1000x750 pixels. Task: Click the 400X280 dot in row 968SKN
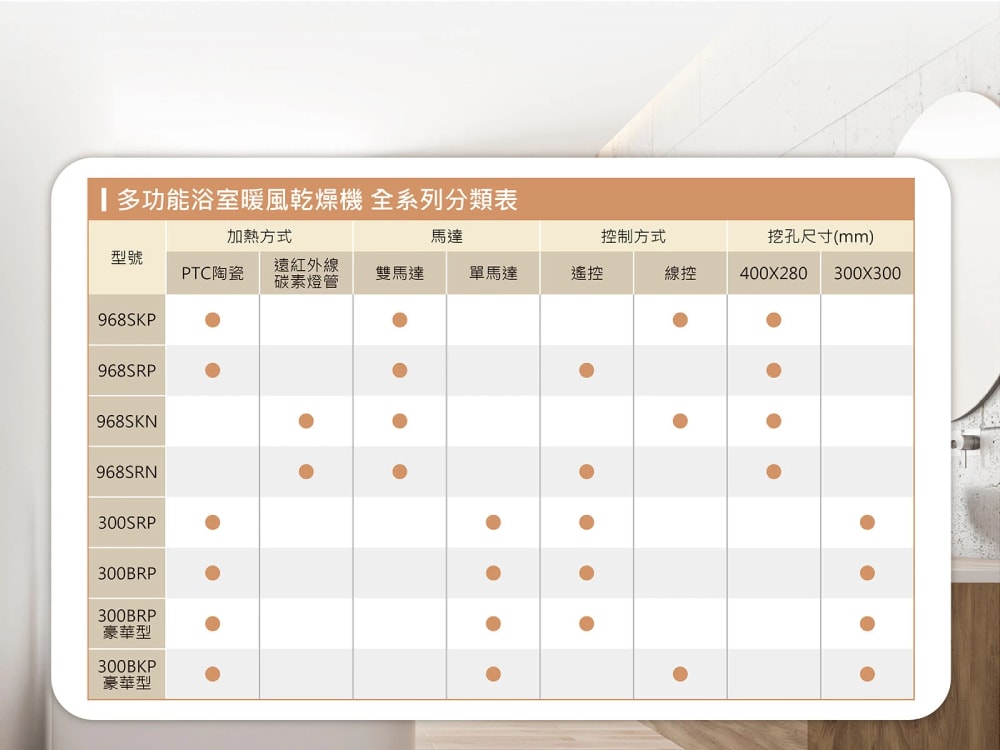tap(773, 421)
